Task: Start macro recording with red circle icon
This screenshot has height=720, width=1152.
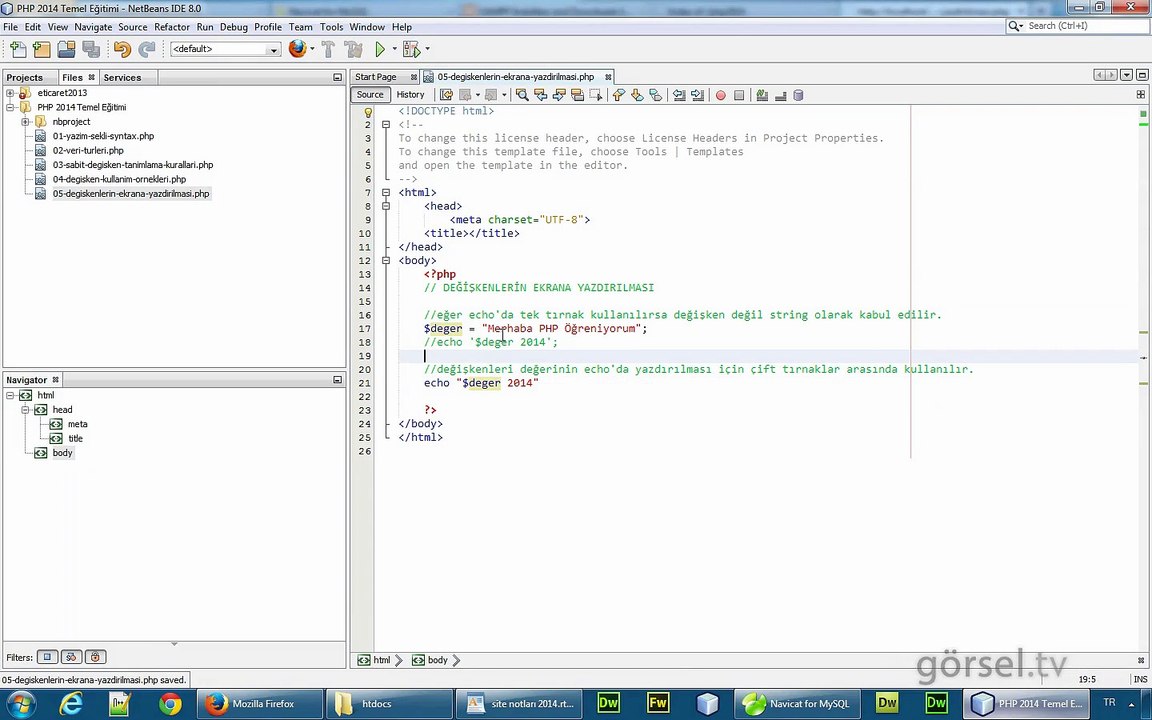Action: pos(720,95)
